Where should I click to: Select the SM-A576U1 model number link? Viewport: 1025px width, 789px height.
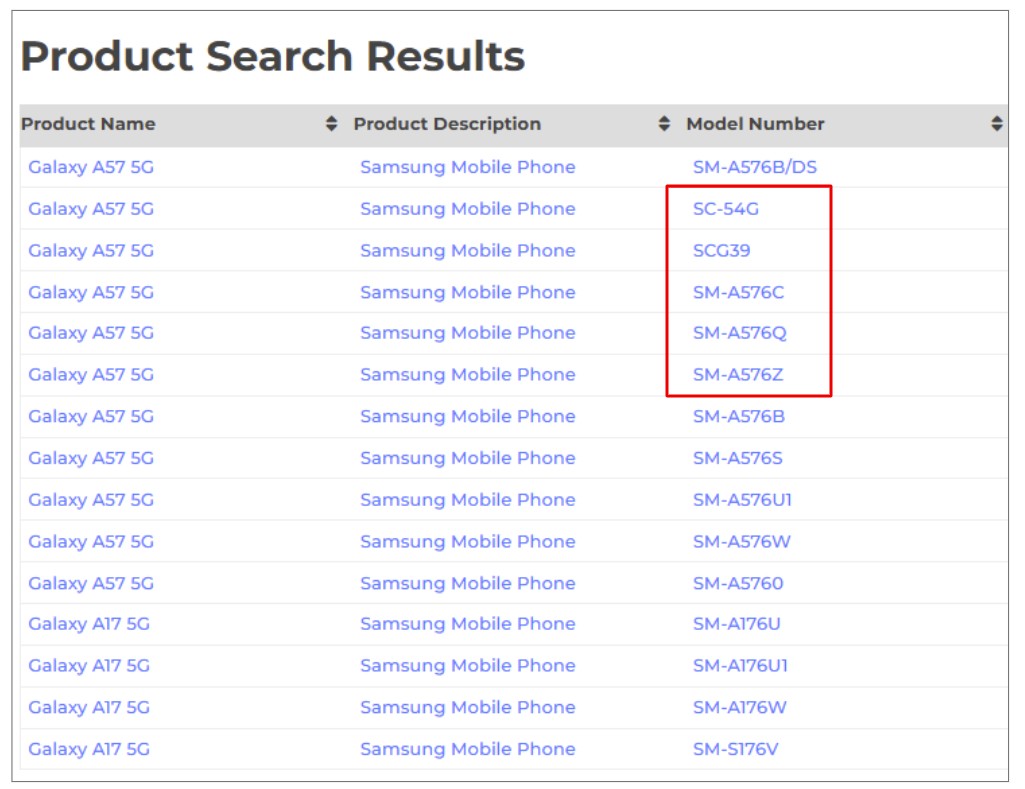click(742, 500)
